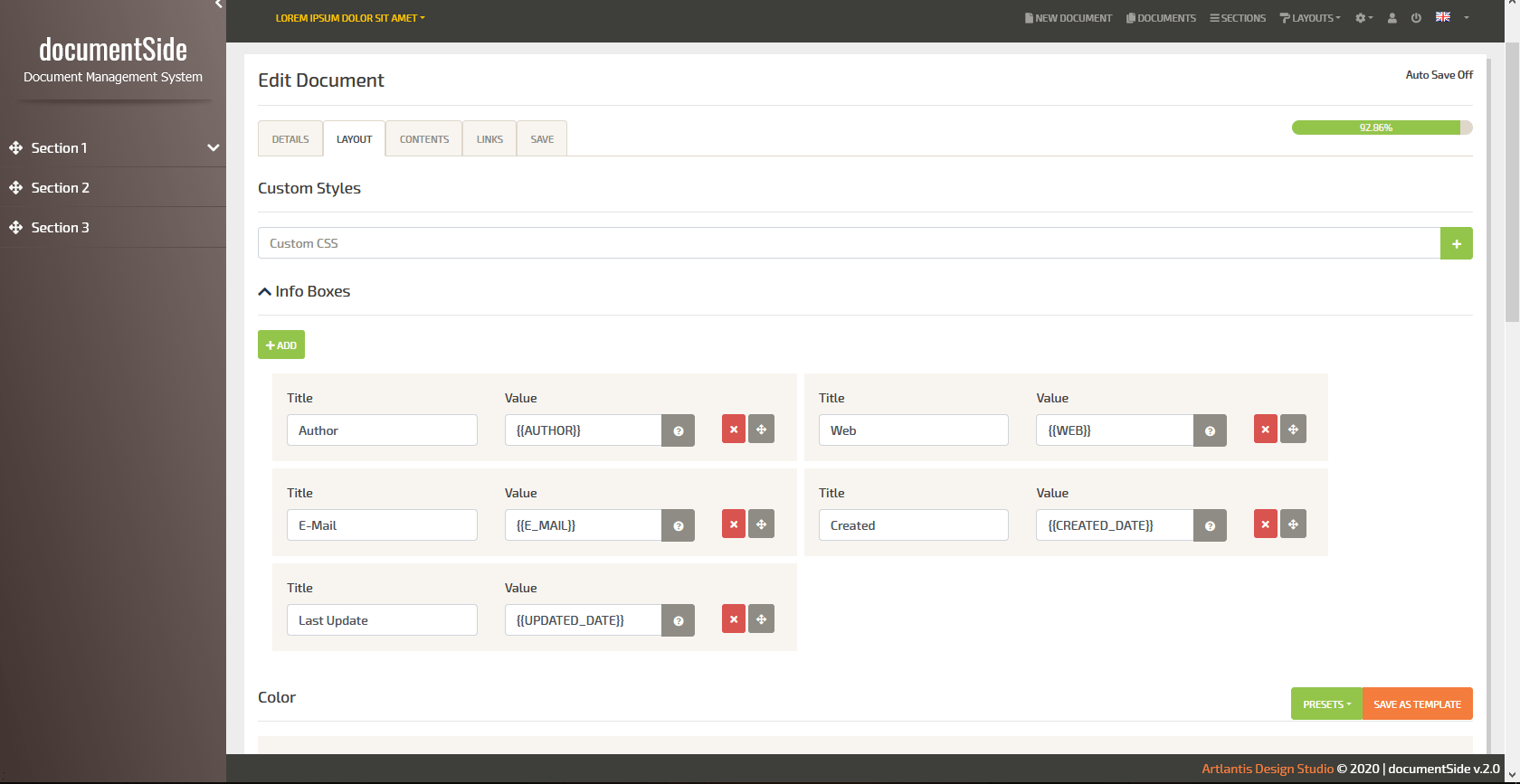Click the Author title field
The height and width of the screenshot is (784, 1520).
(382, 430)
